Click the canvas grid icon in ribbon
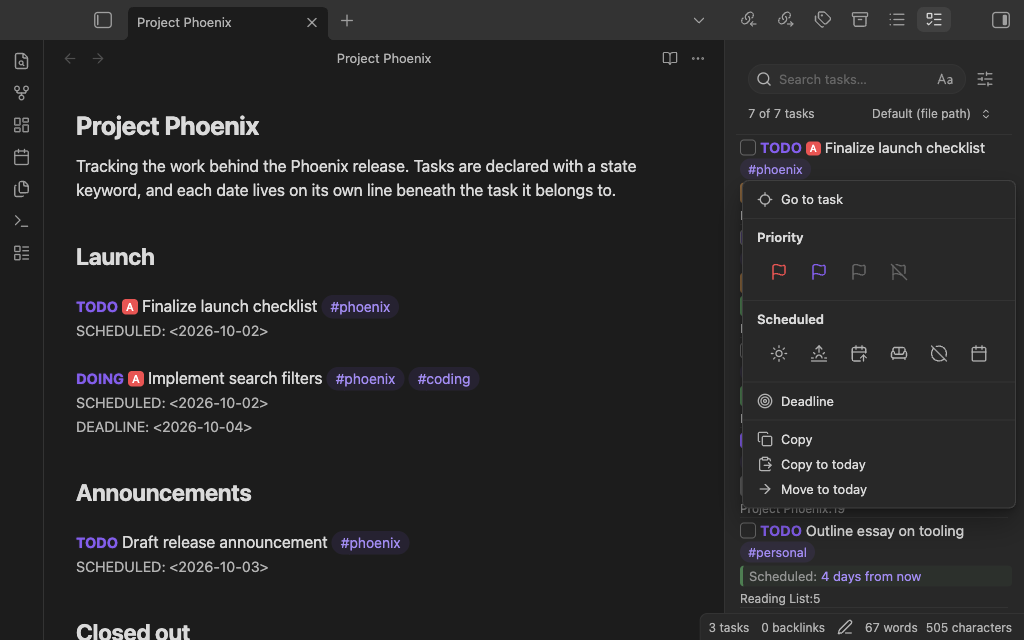This screenshot has height=640, width=1024. tap(22, 125)
